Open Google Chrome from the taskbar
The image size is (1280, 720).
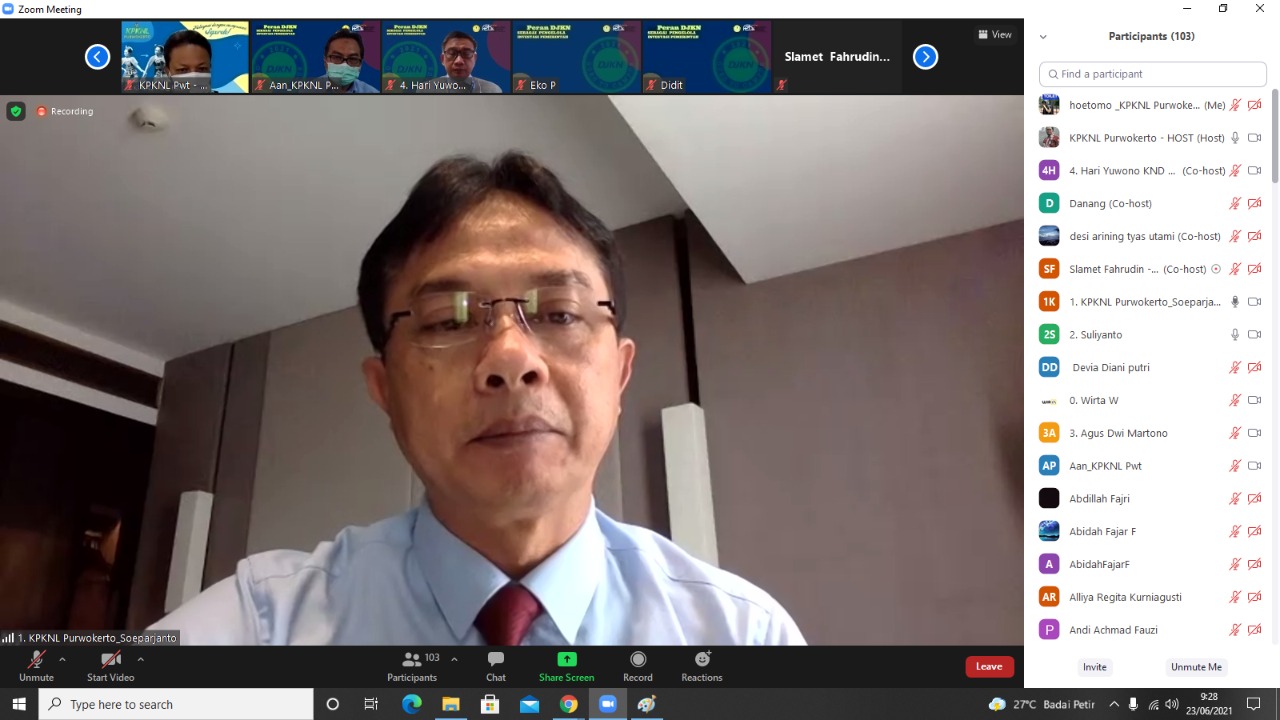click(568, 704)
